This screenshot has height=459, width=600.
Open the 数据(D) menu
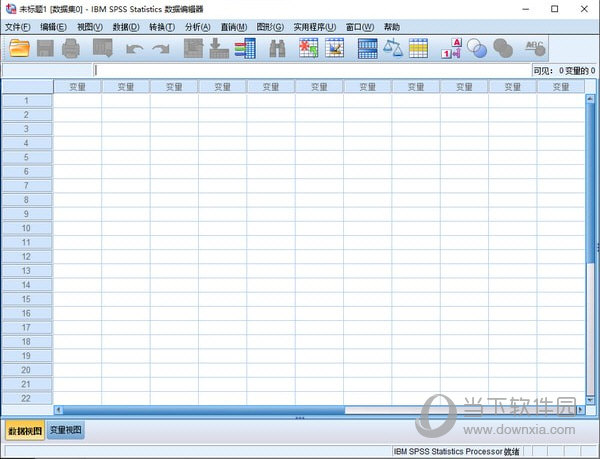[x=126, y=27]
